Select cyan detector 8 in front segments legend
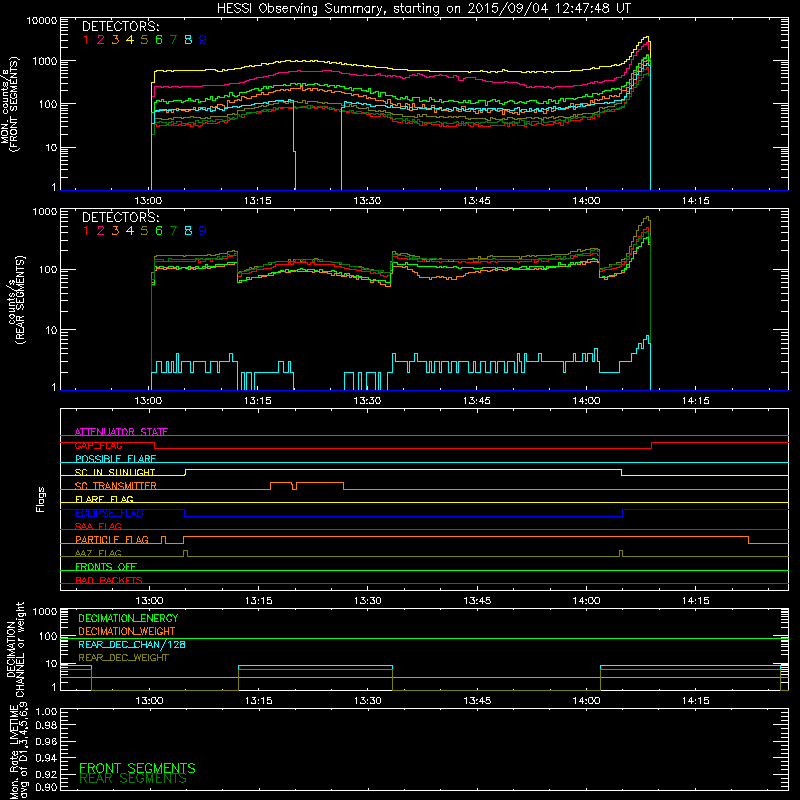This screenshot has width=800, height=800. pos(188,40)
